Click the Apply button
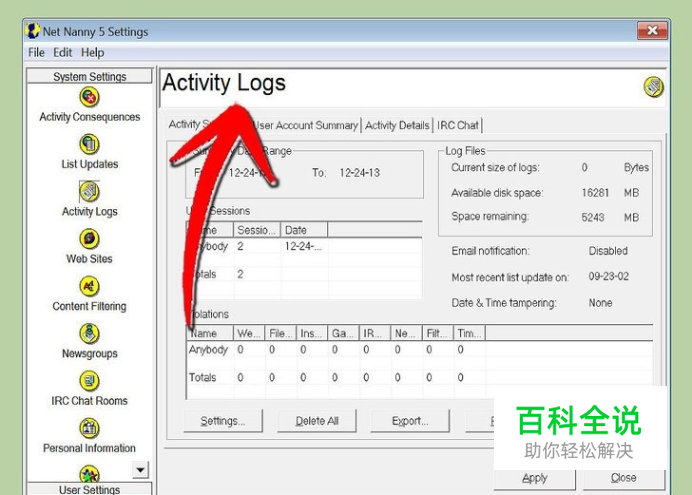The height and width of the screenshot is (495, 692). (534, 479)
